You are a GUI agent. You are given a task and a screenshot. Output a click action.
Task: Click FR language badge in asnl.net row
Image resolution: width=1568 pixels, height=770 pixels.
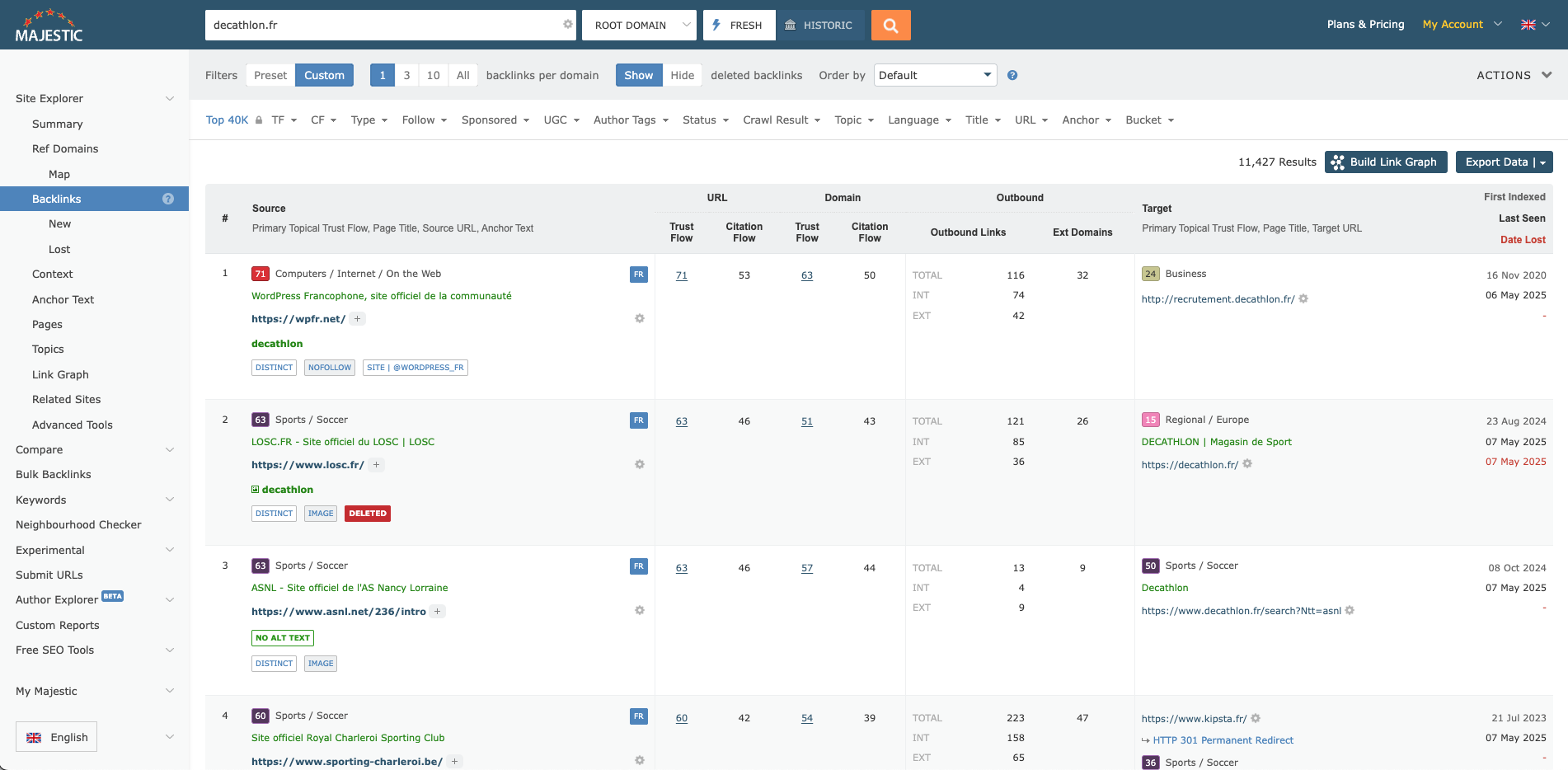639,566
